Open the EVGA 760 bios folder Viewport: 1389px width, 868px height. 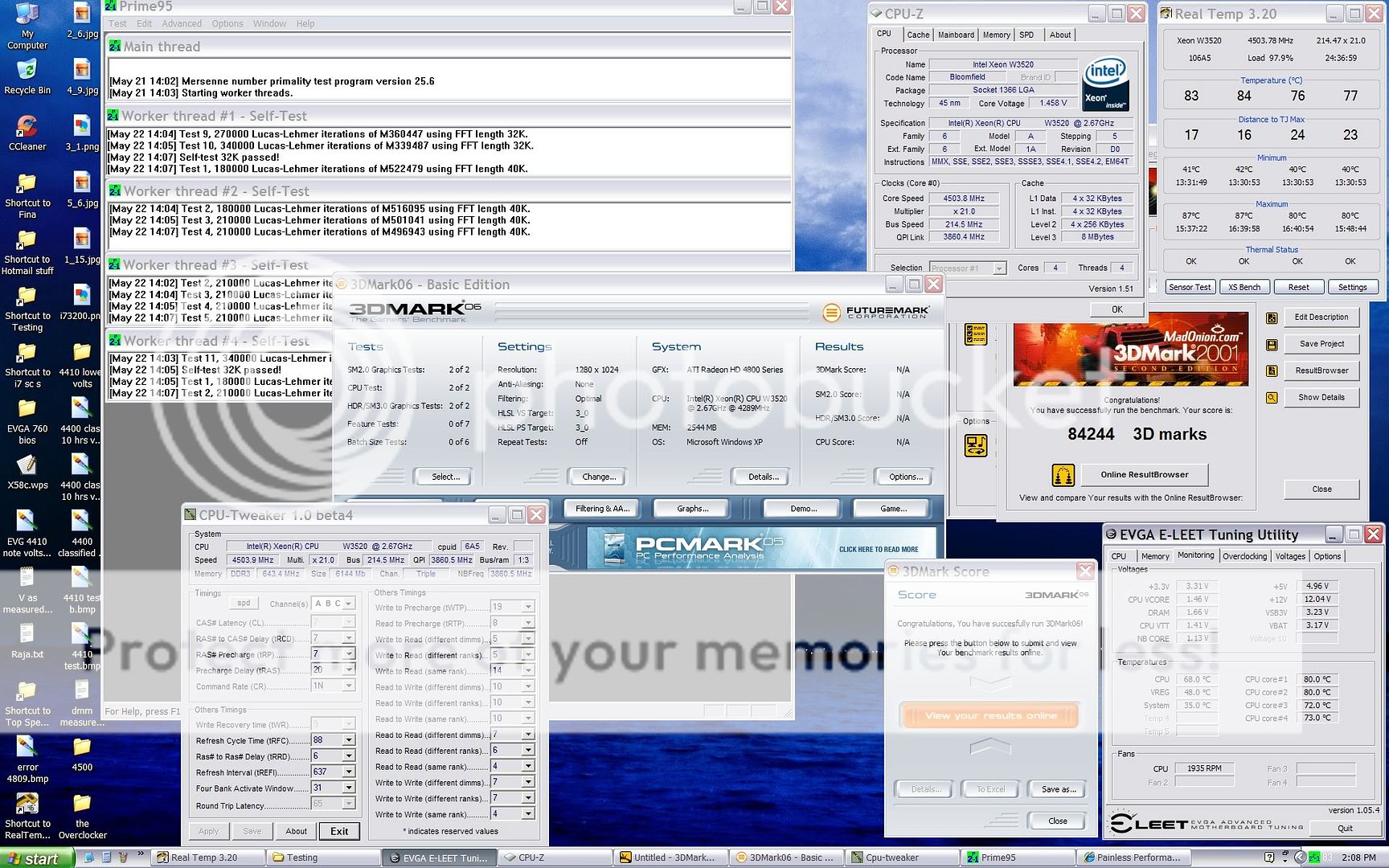click(x=27, y=422)
